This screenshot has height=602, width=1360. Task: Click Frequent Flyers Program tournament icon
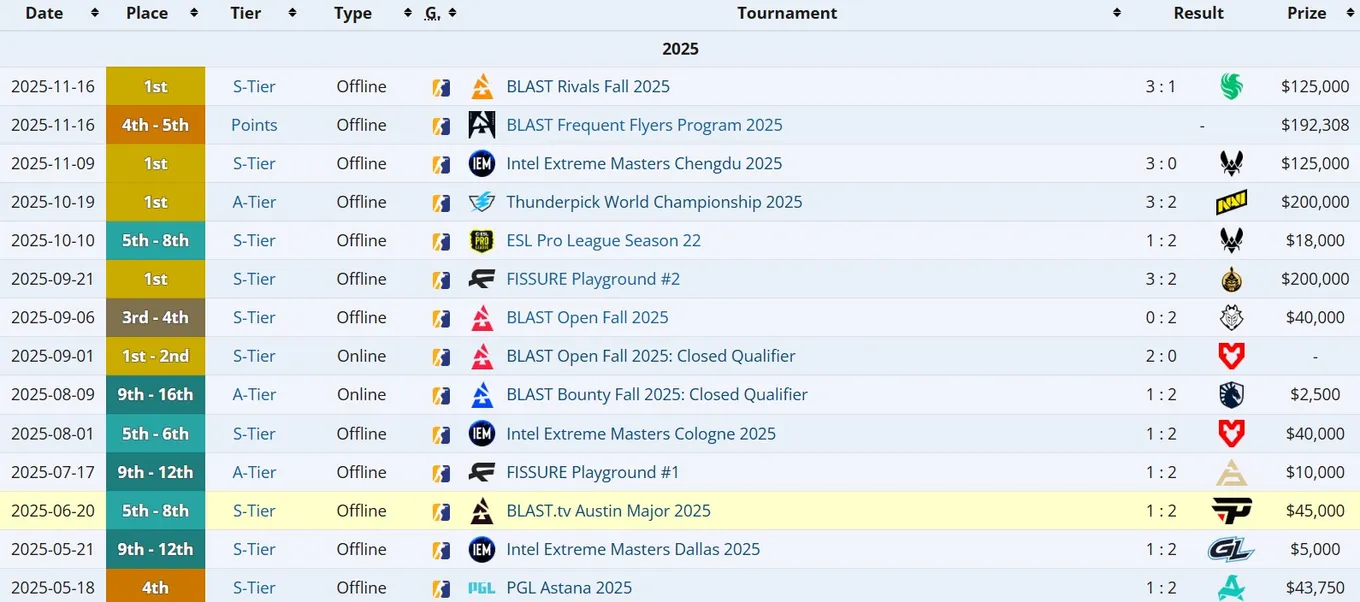tap(482, 125)
